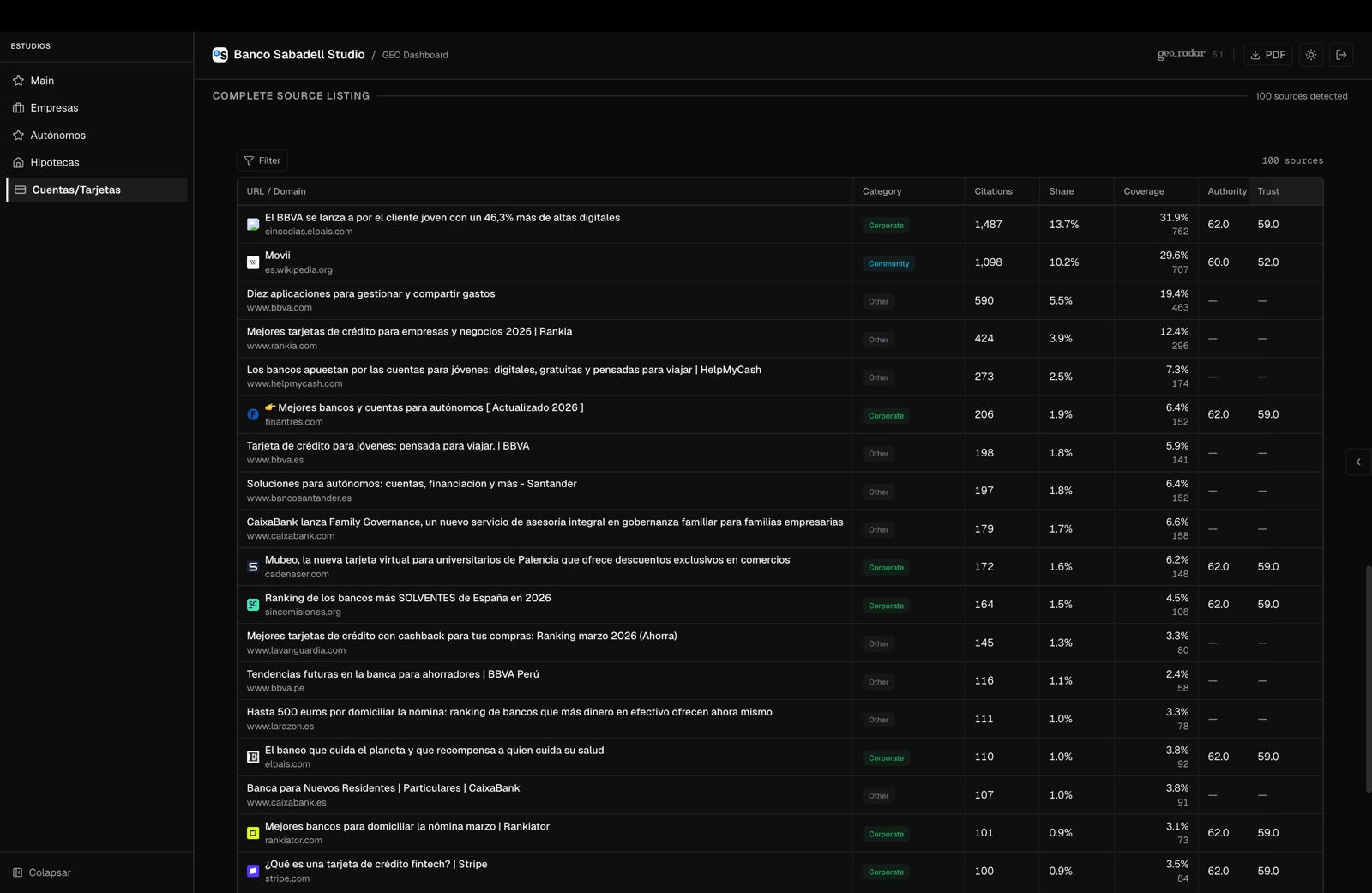Screen dimensions: 1372x893
Task: Click the Stripe favicon icon
Action: (253, 871)
